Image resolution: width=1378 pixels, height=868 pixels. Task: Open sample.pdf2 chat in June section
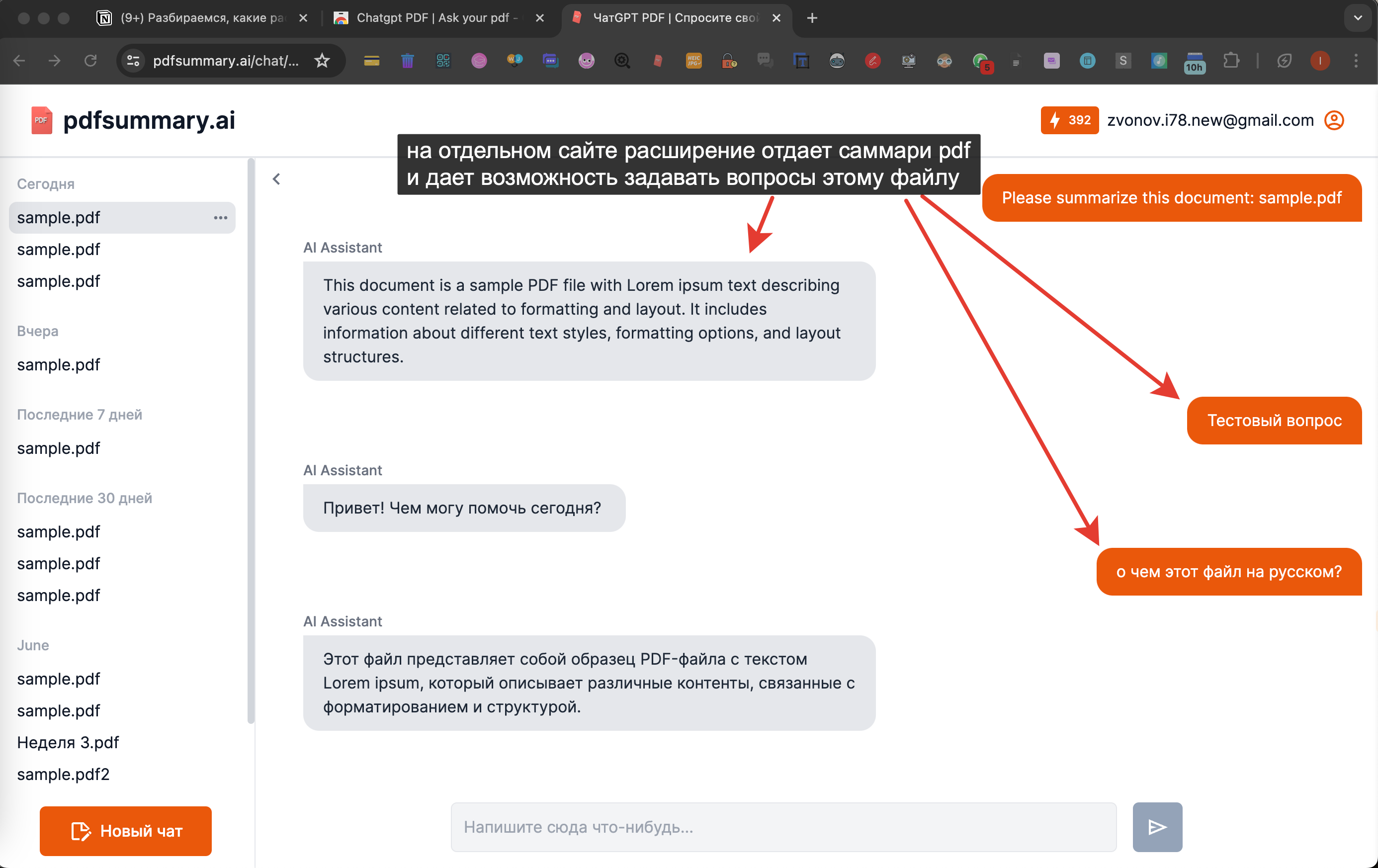click(63, 774)
